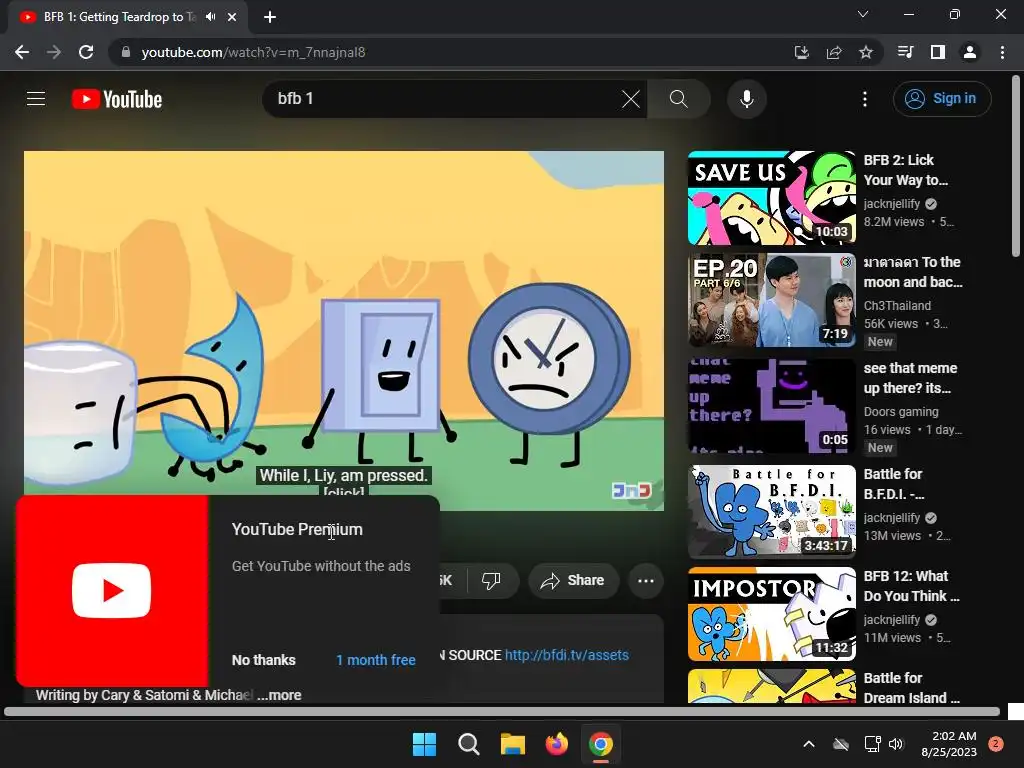Toggle the Chrome side panel
Image resolution: width=1024 pixels, height=768 pixels.
coord(938,52)
